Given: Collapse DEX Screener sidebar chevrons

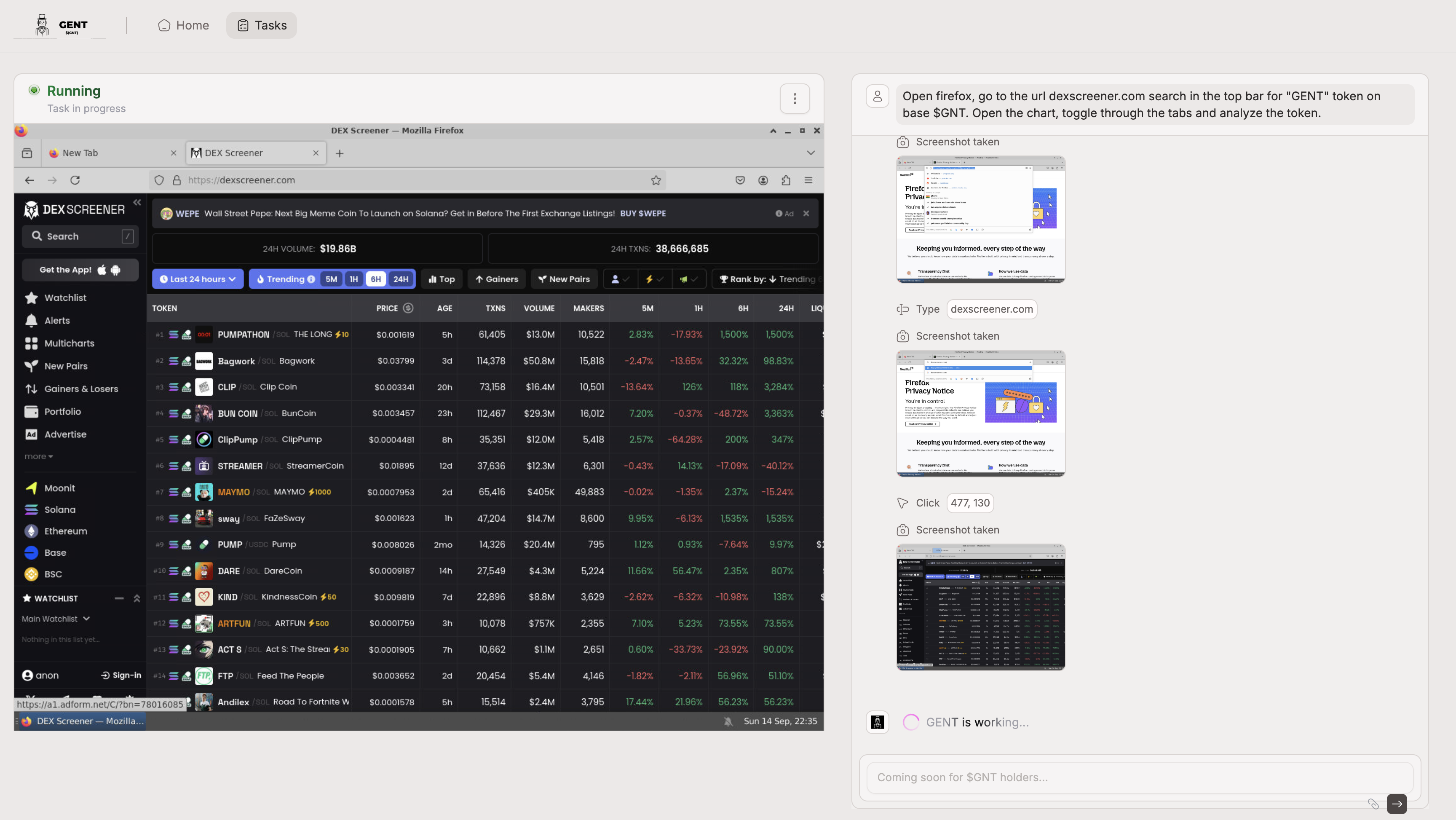Looking at the screenshot, I should [137, 202].
